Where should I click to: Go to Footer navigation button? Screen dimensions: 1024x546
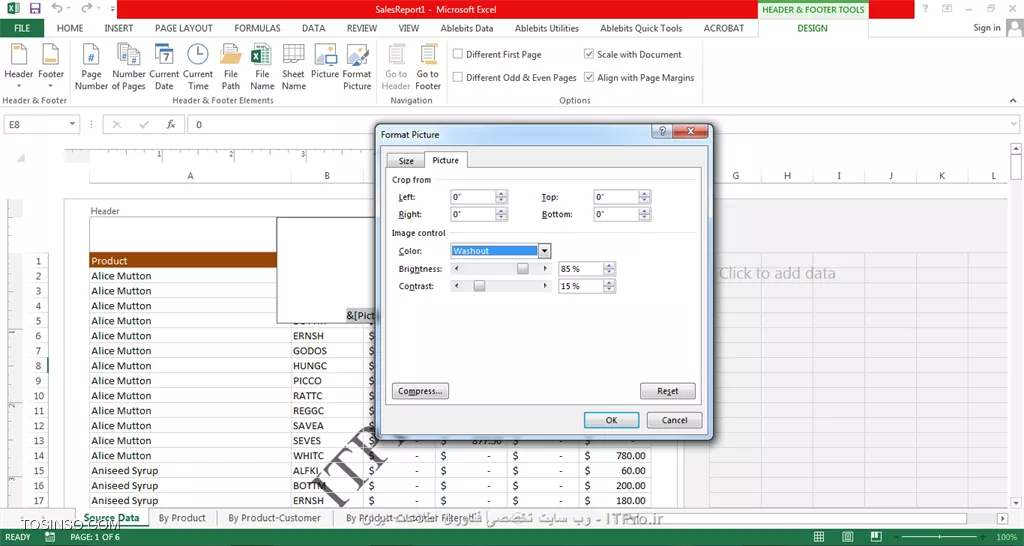pos(428,66)
